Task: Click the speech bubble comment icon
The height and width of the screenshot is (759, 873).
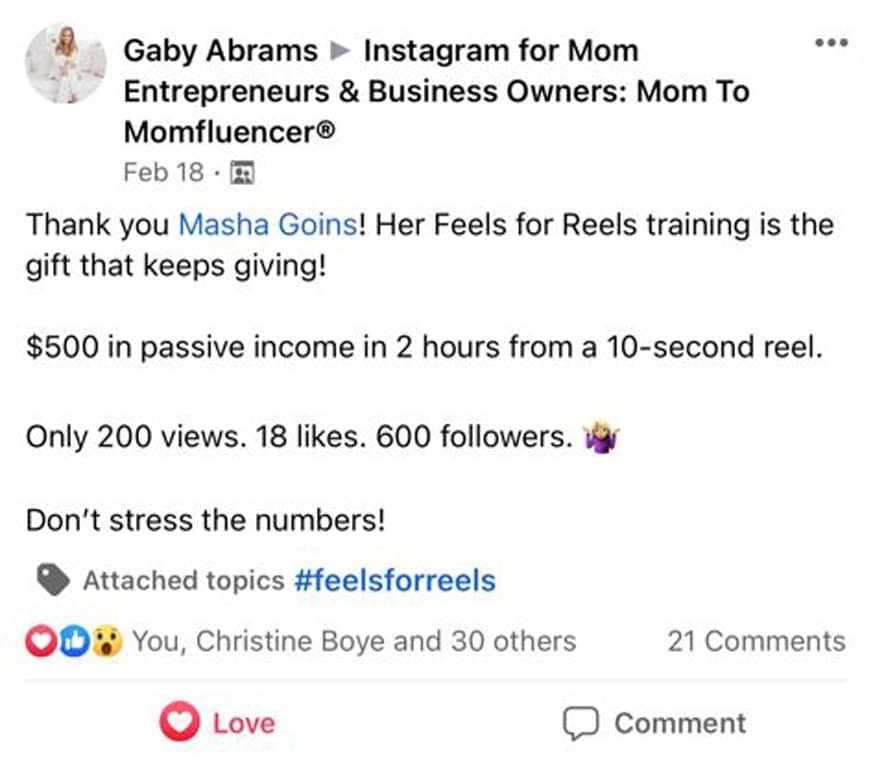Action: click(581, 723)
